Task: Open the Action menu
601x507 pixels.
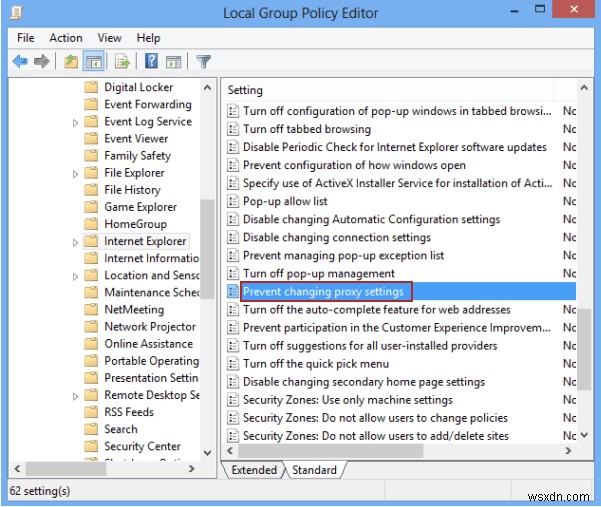Action: 66,38
